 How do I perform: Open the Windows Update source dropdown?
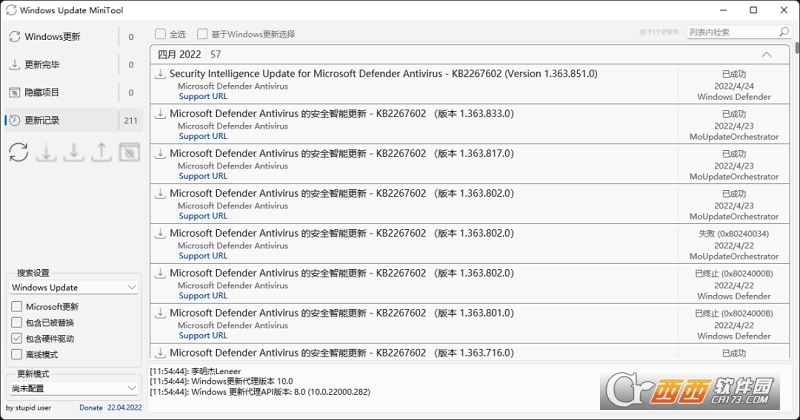[x=74, y=287]
